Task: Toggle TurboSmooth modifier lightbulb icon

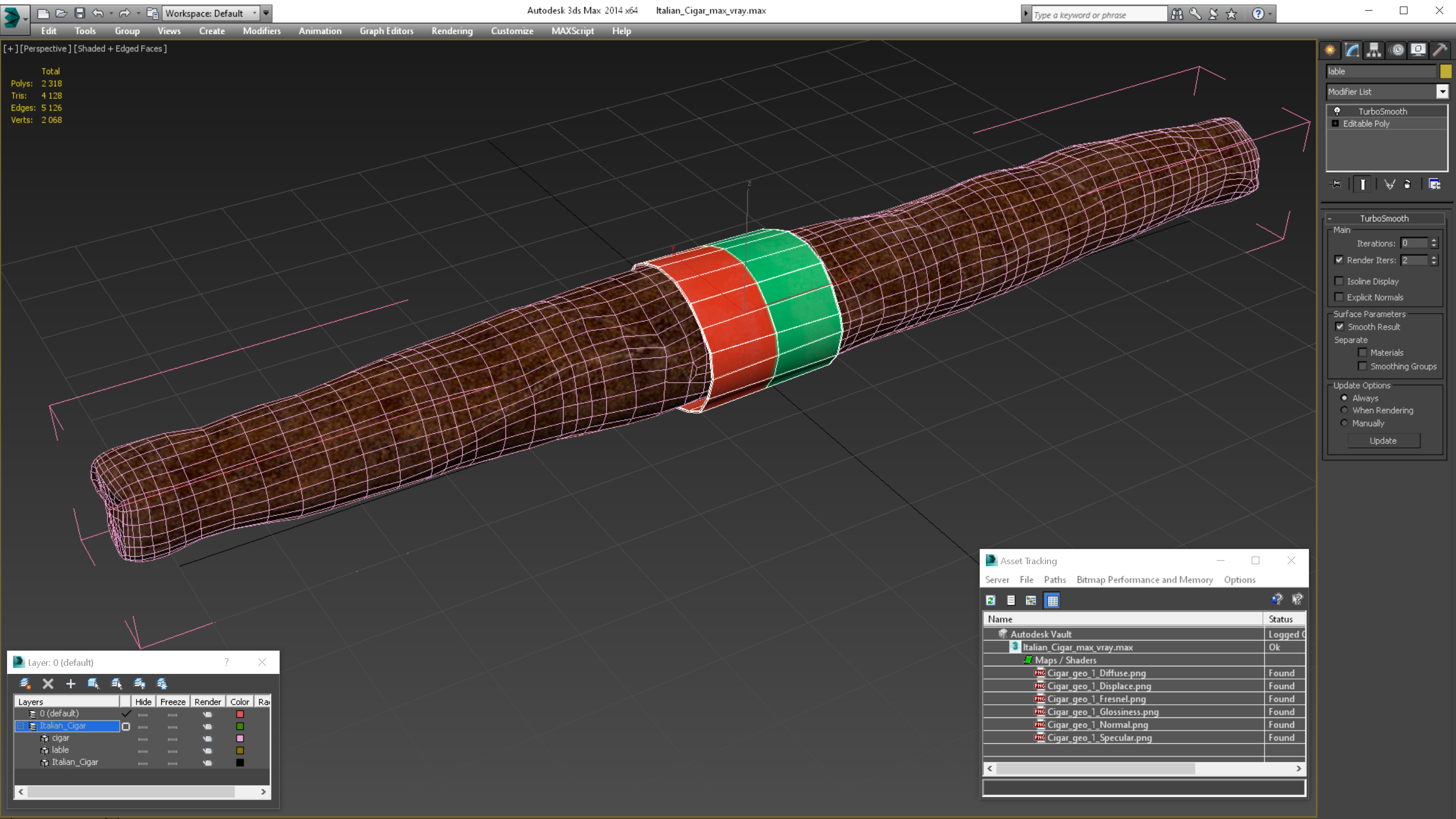Action: (x=1337, y=111)
